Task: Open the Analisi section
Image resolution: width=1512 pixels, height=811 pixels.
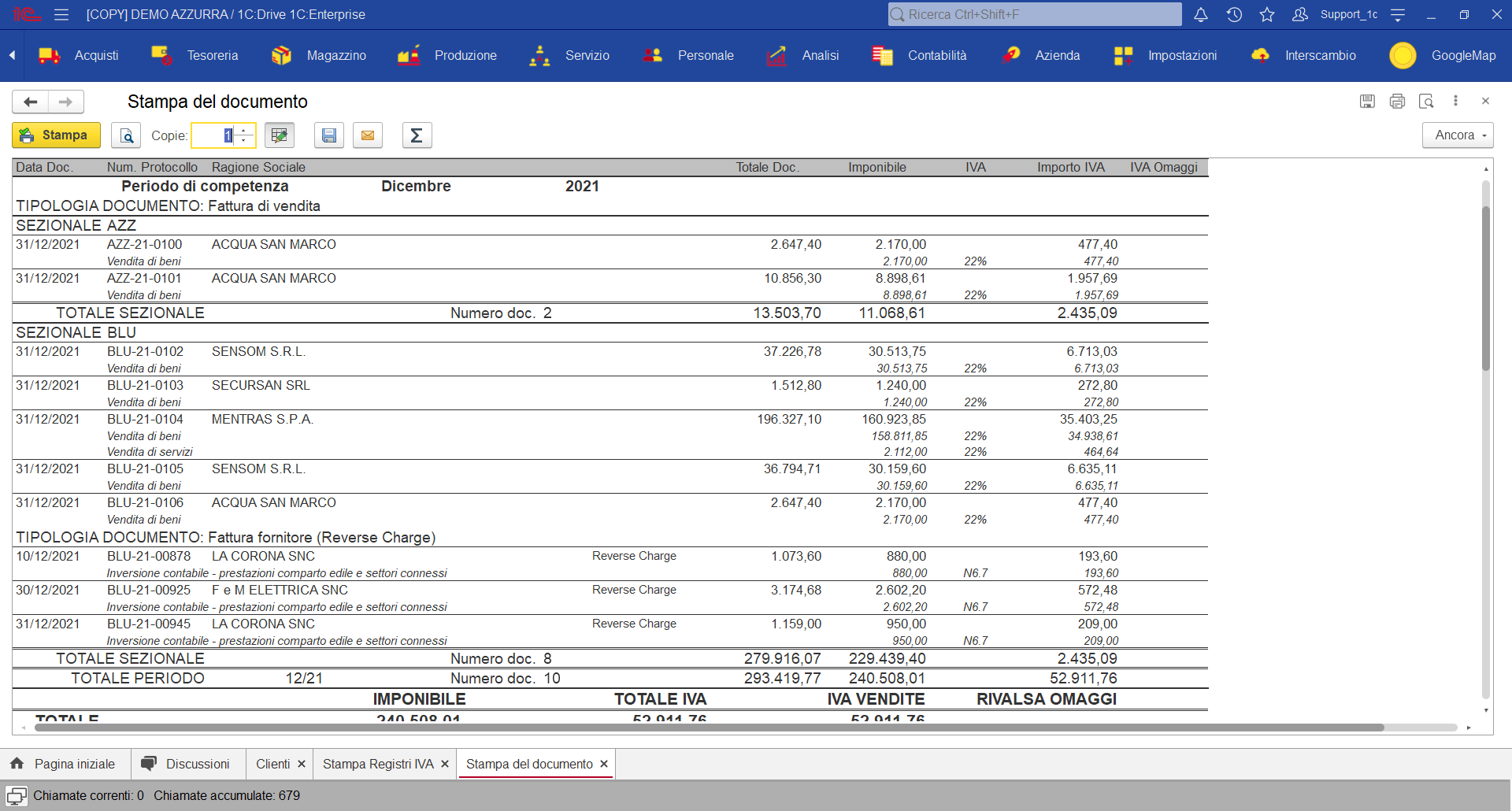Action: [x=802, y=55]
